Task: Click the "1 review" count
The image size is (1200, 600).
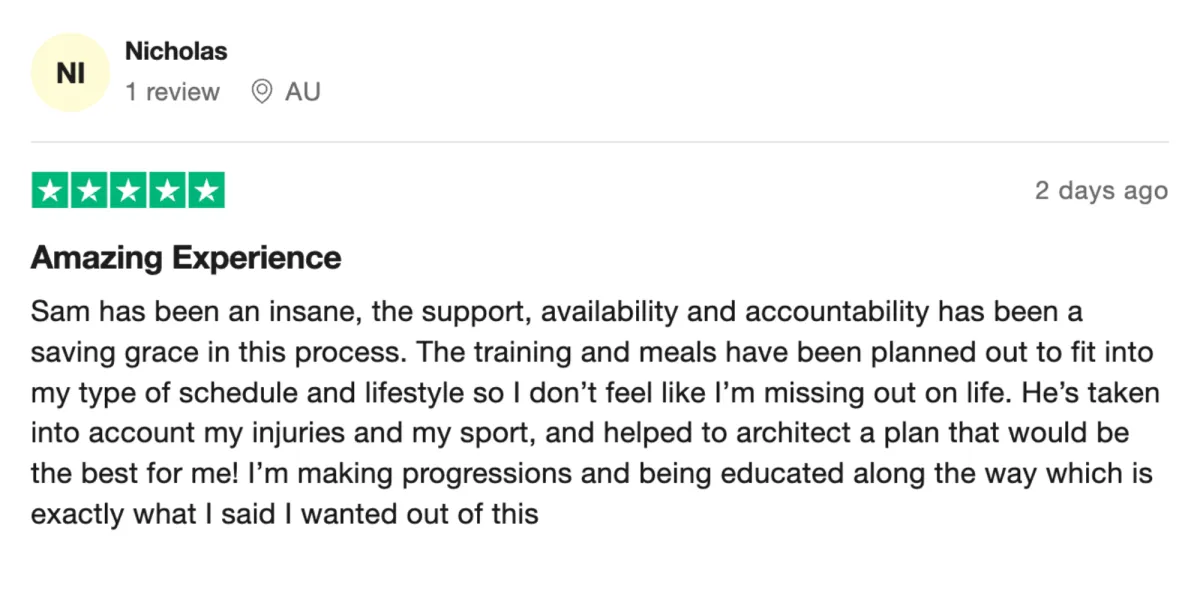Action: tap(172, 92)
